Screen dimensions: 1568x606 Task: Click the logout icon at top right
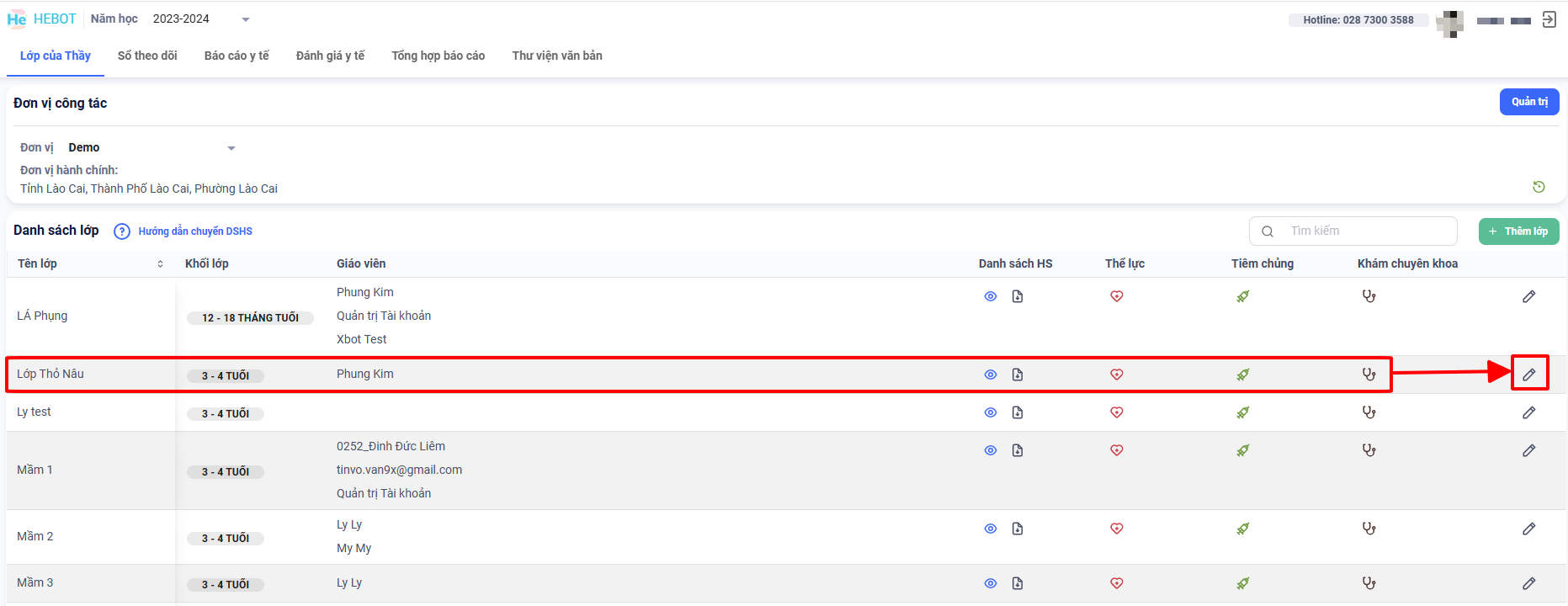(1549, 19)
